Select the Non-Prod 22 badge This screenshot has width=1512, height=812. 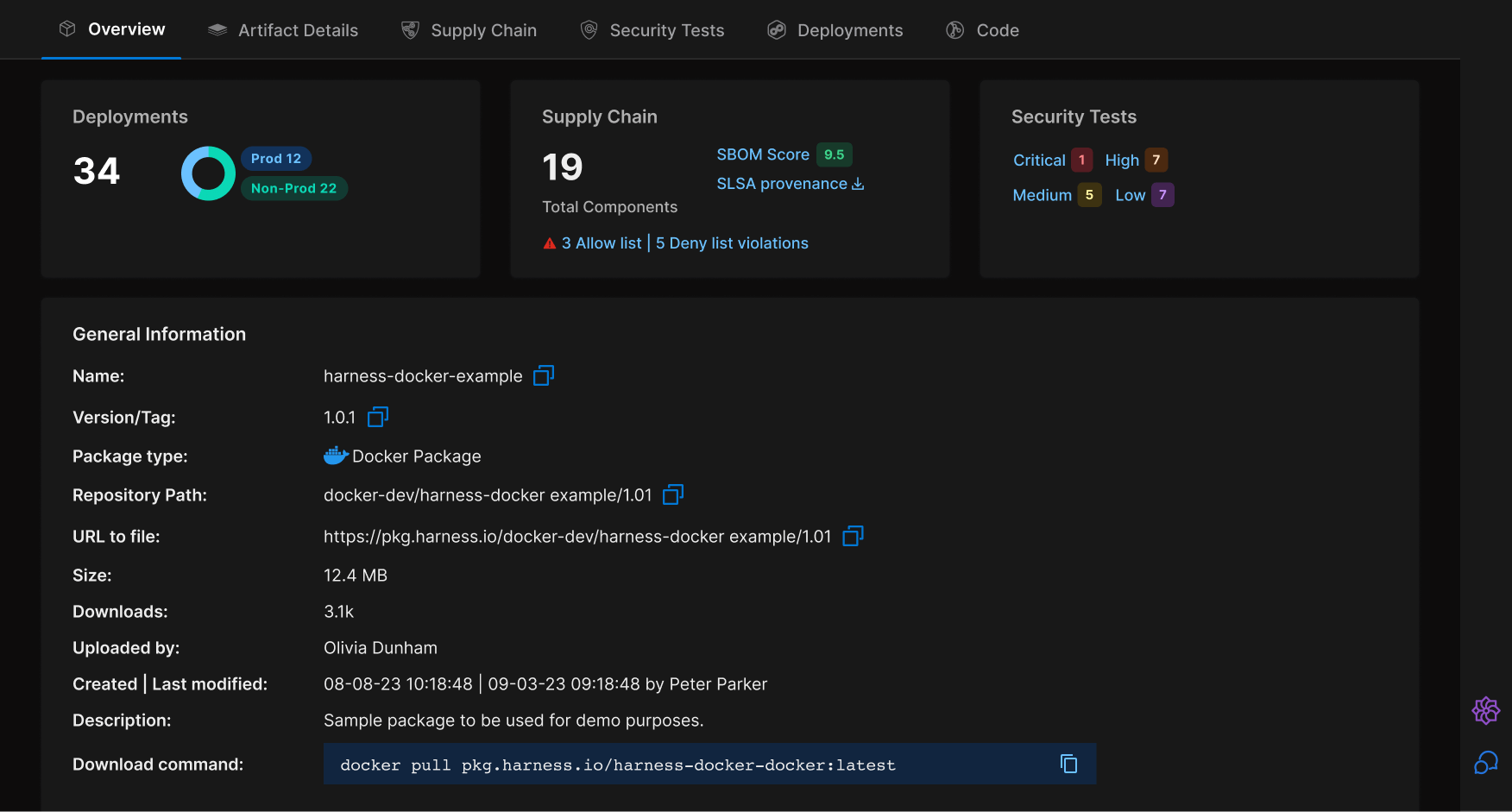(293, 188)
